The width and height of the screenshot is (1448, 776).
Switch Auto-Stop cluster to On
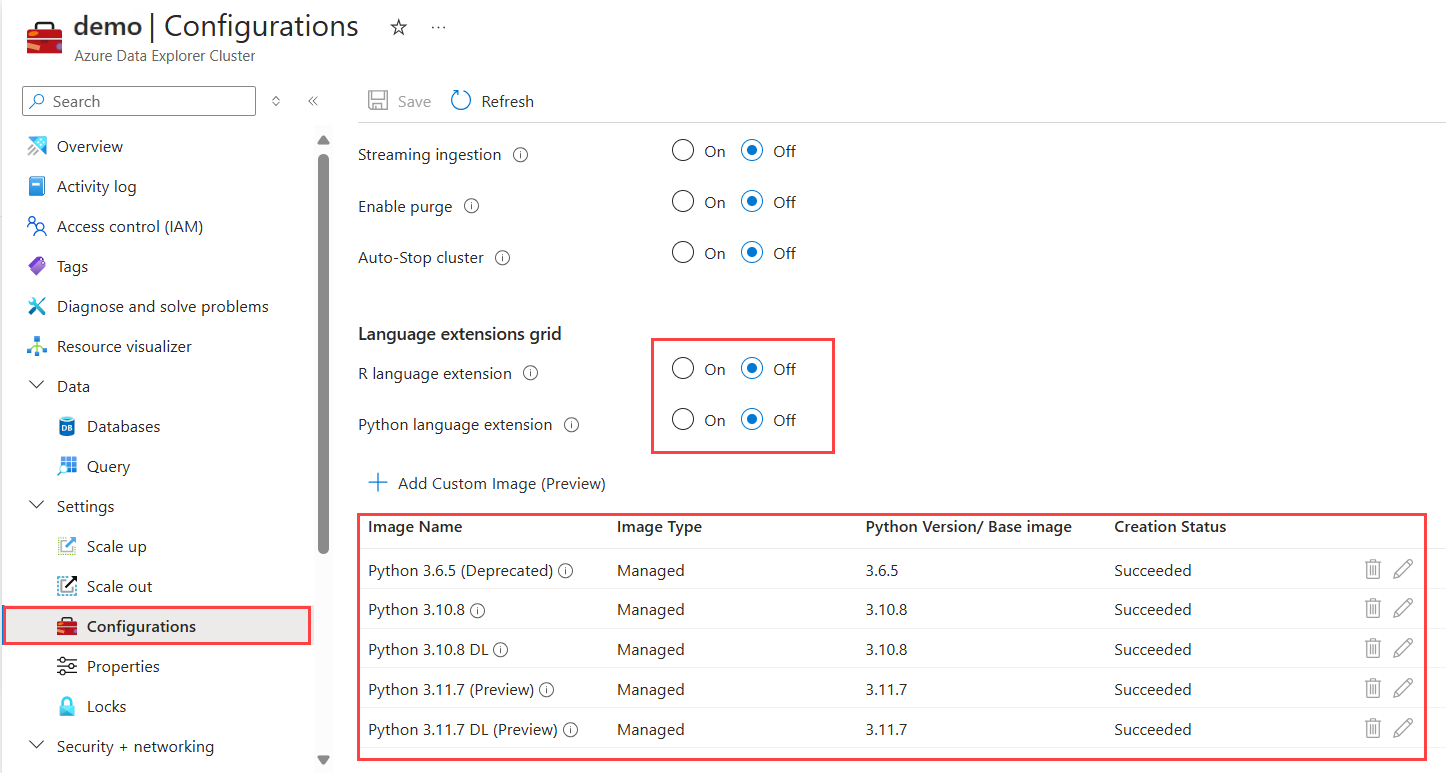[x=683, y=253]
